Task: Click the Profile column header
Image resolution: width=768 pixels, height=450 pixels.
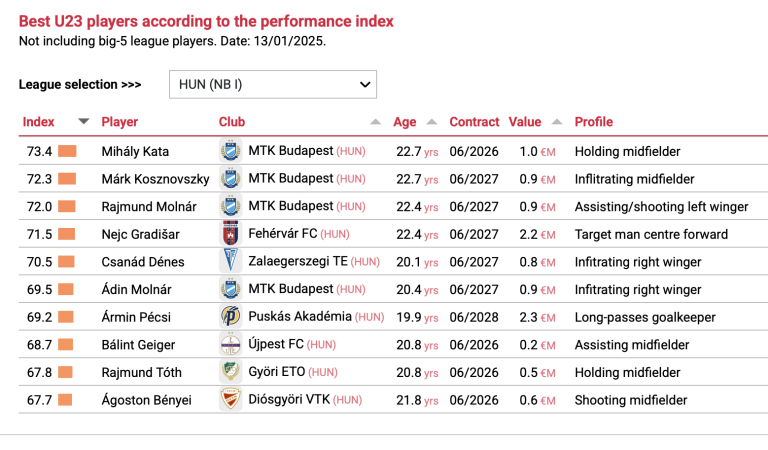Action: (x=594, y=122)
